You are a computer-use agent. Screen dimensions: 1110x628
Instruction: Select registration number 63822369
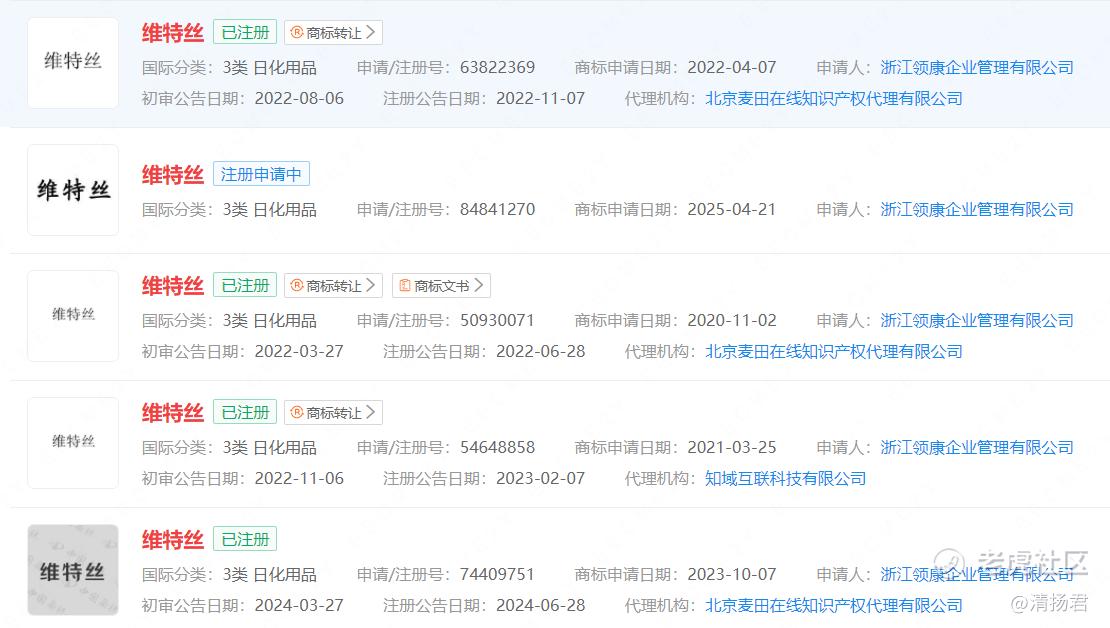[498, 68]
